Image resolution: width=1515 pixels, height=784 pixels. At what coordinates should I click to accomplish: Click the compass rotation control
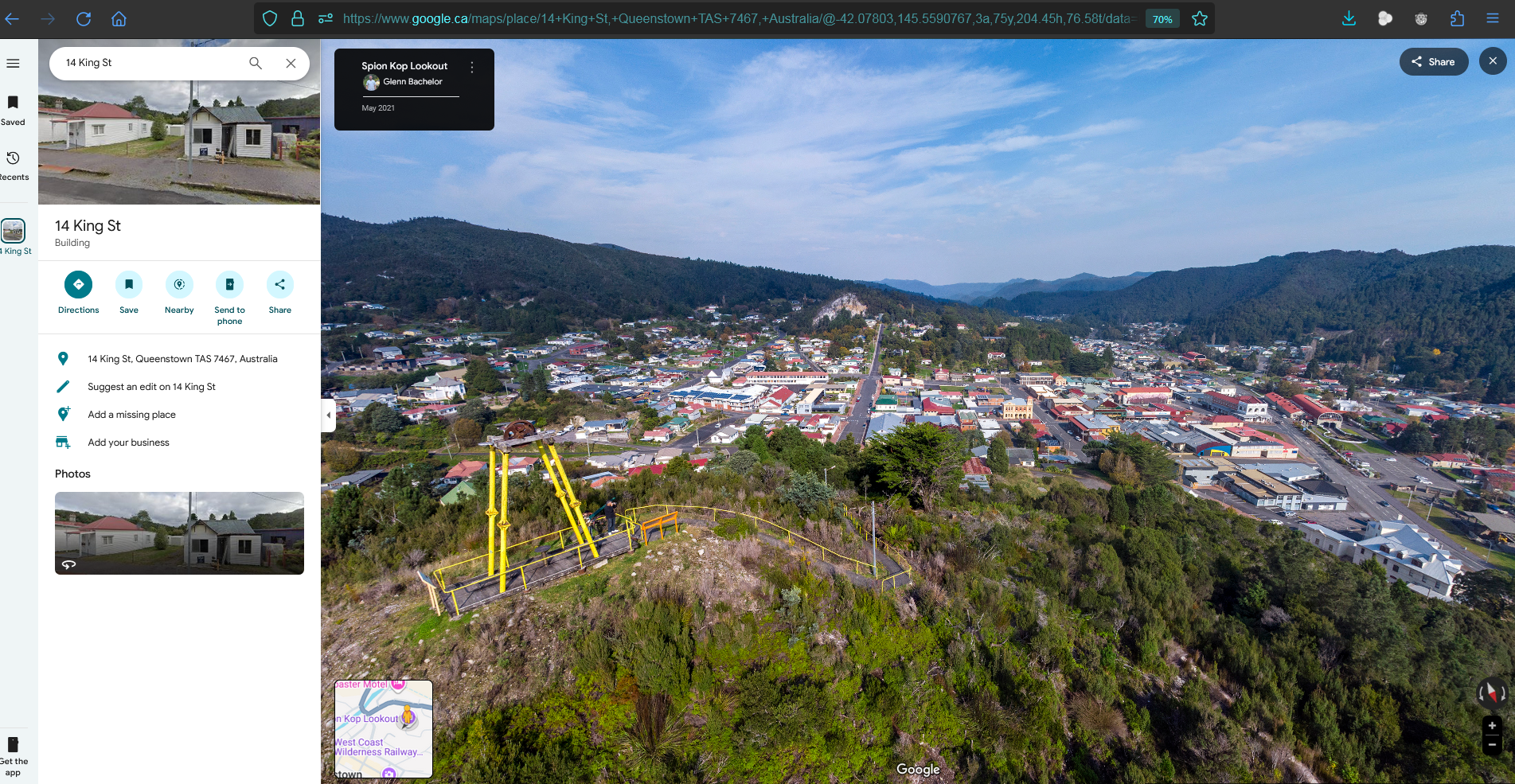tap(1492, 694)
